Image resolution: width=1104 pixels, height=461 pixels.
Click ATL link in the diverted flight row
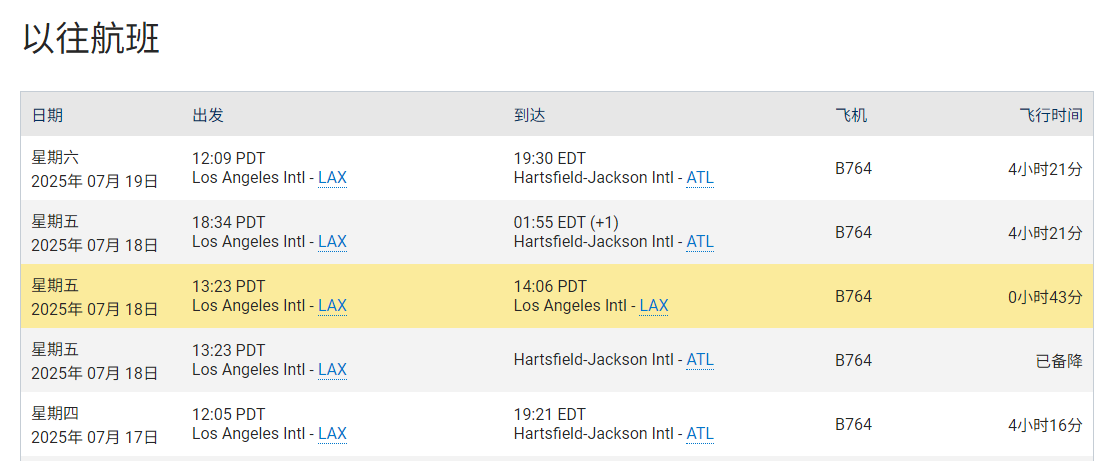[700, 360]
